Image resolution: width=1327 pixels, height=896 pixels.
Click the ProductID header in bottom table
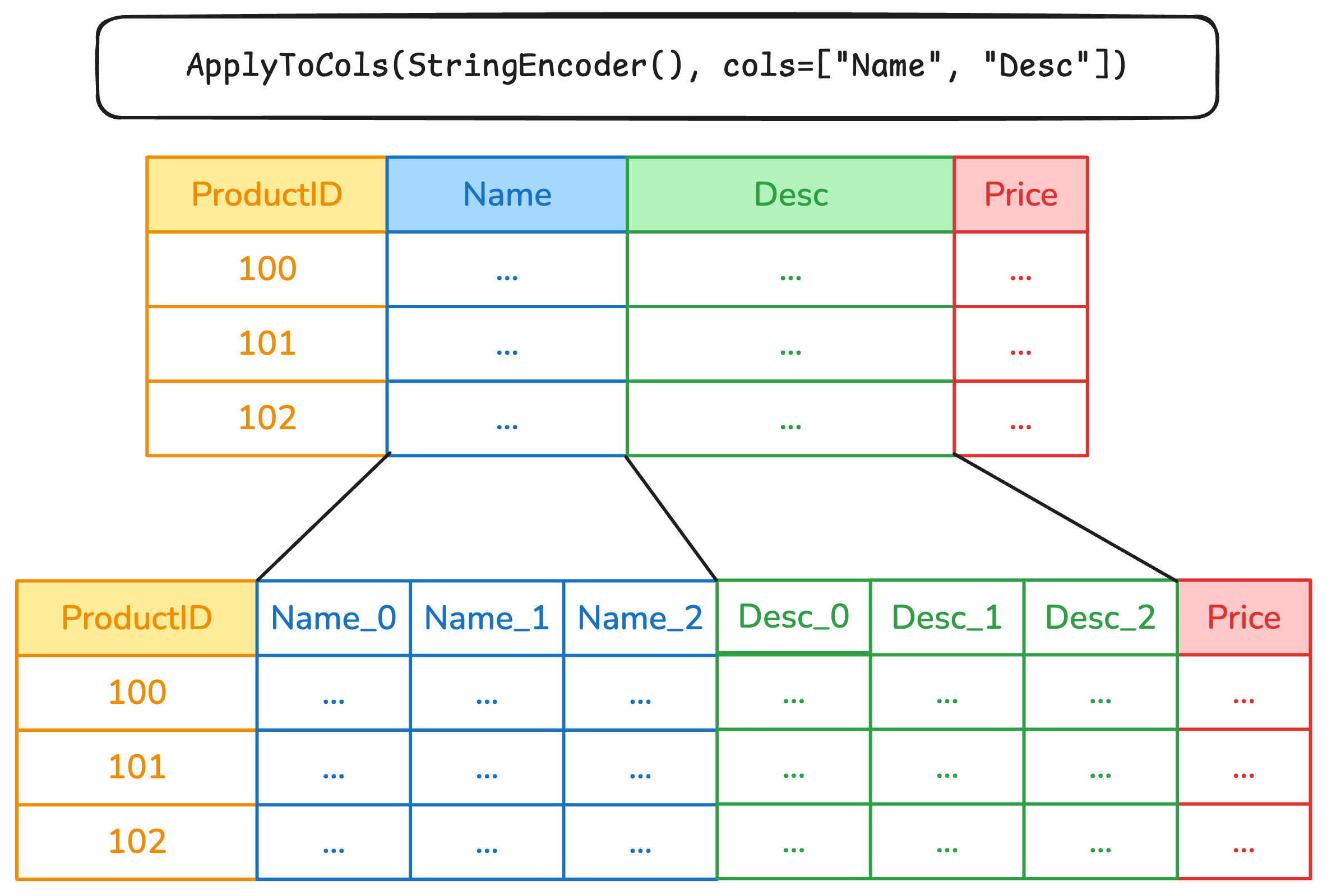coord(137,618)
